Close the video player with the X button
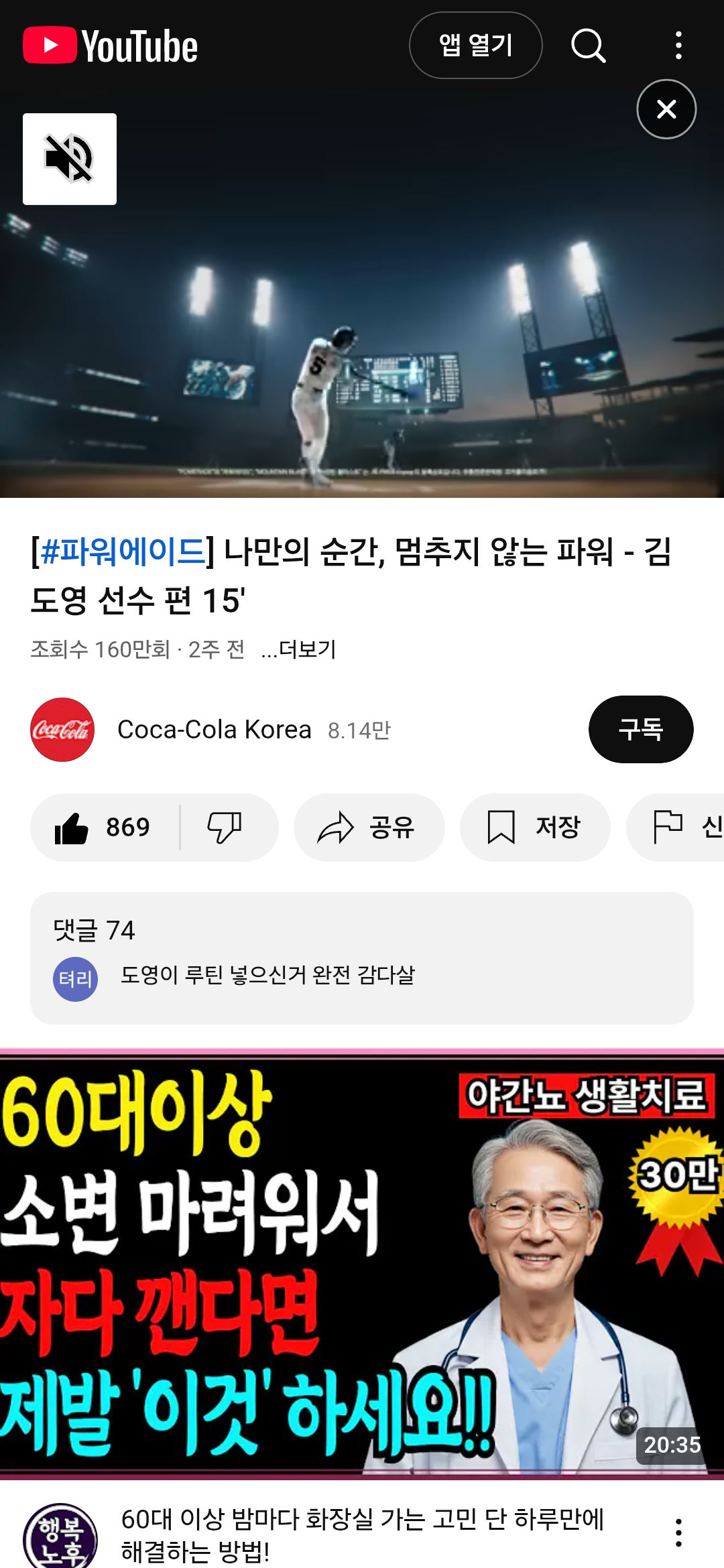724x1568 pixels. point(666,109)
